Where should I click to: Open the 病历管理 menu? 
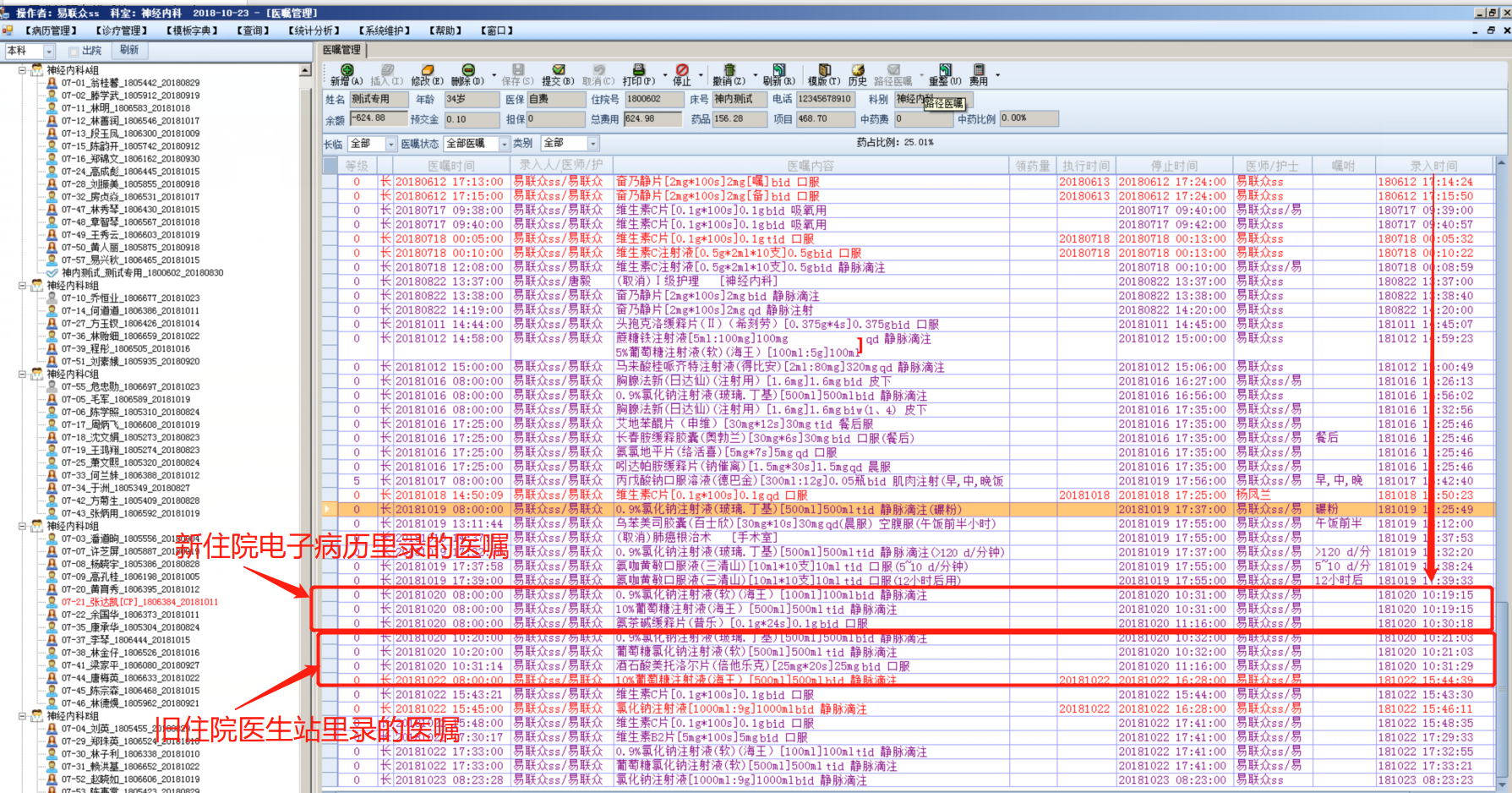(51, 31)
